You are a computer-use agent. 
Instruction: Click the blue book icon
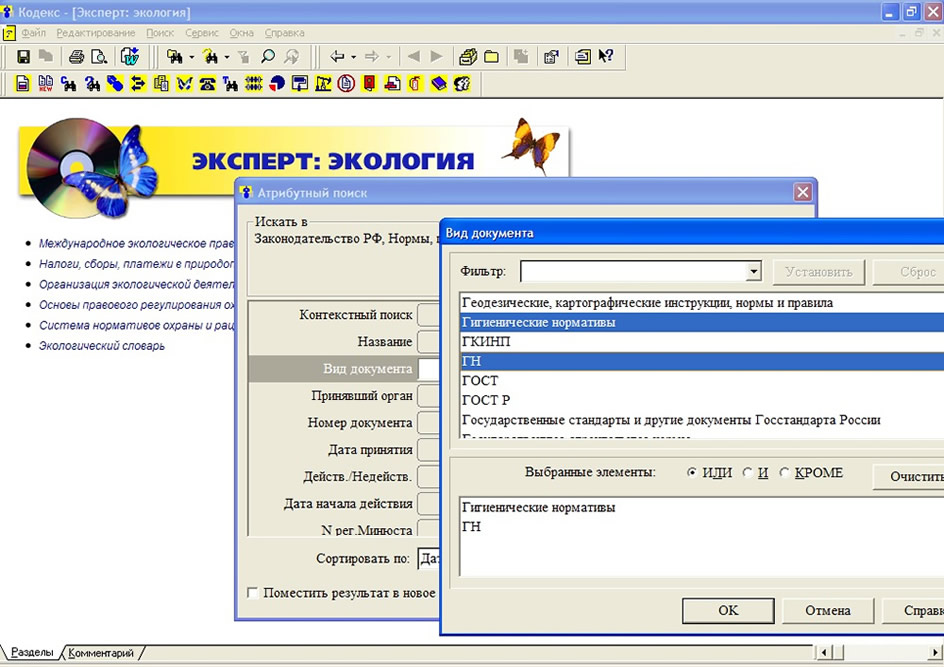pos(439,83)
